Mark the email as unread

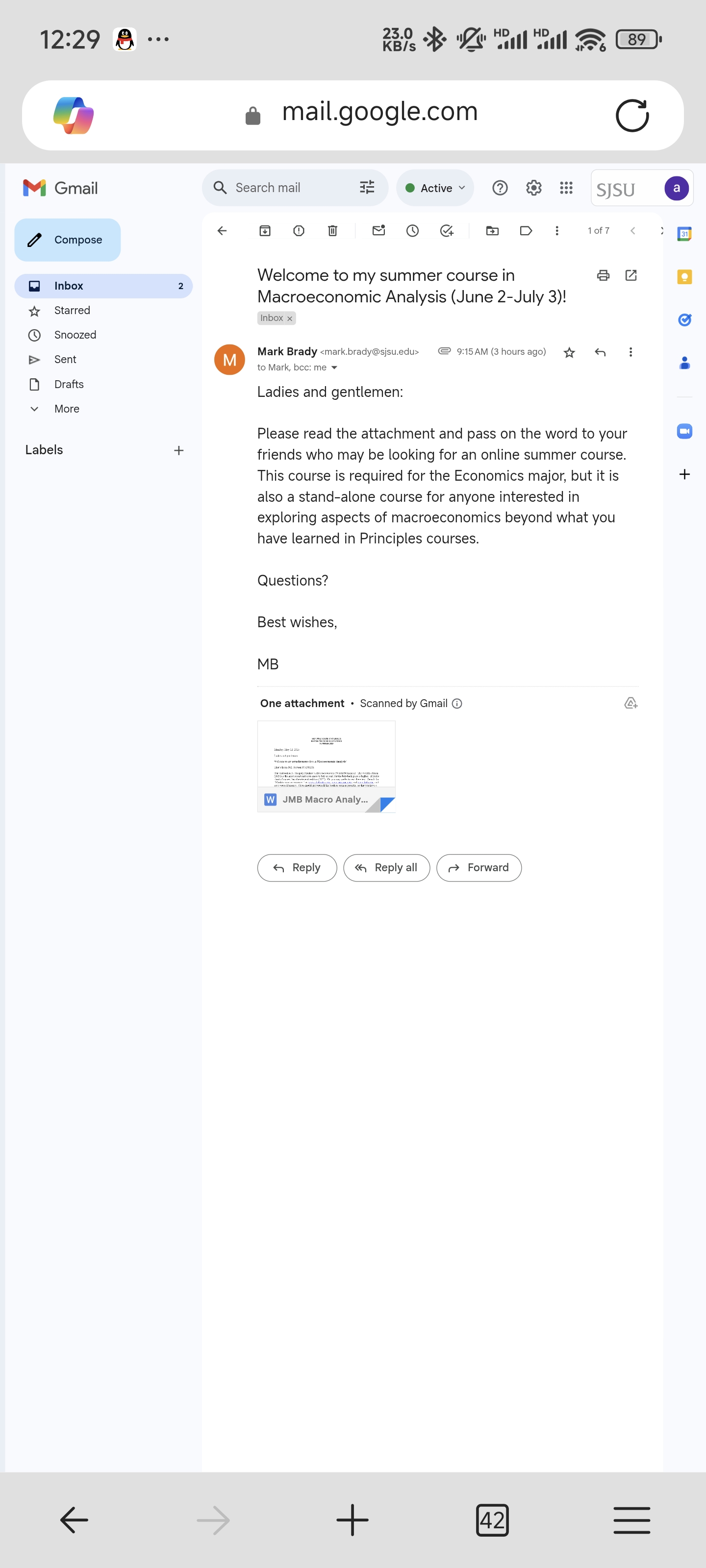point(379,231)
